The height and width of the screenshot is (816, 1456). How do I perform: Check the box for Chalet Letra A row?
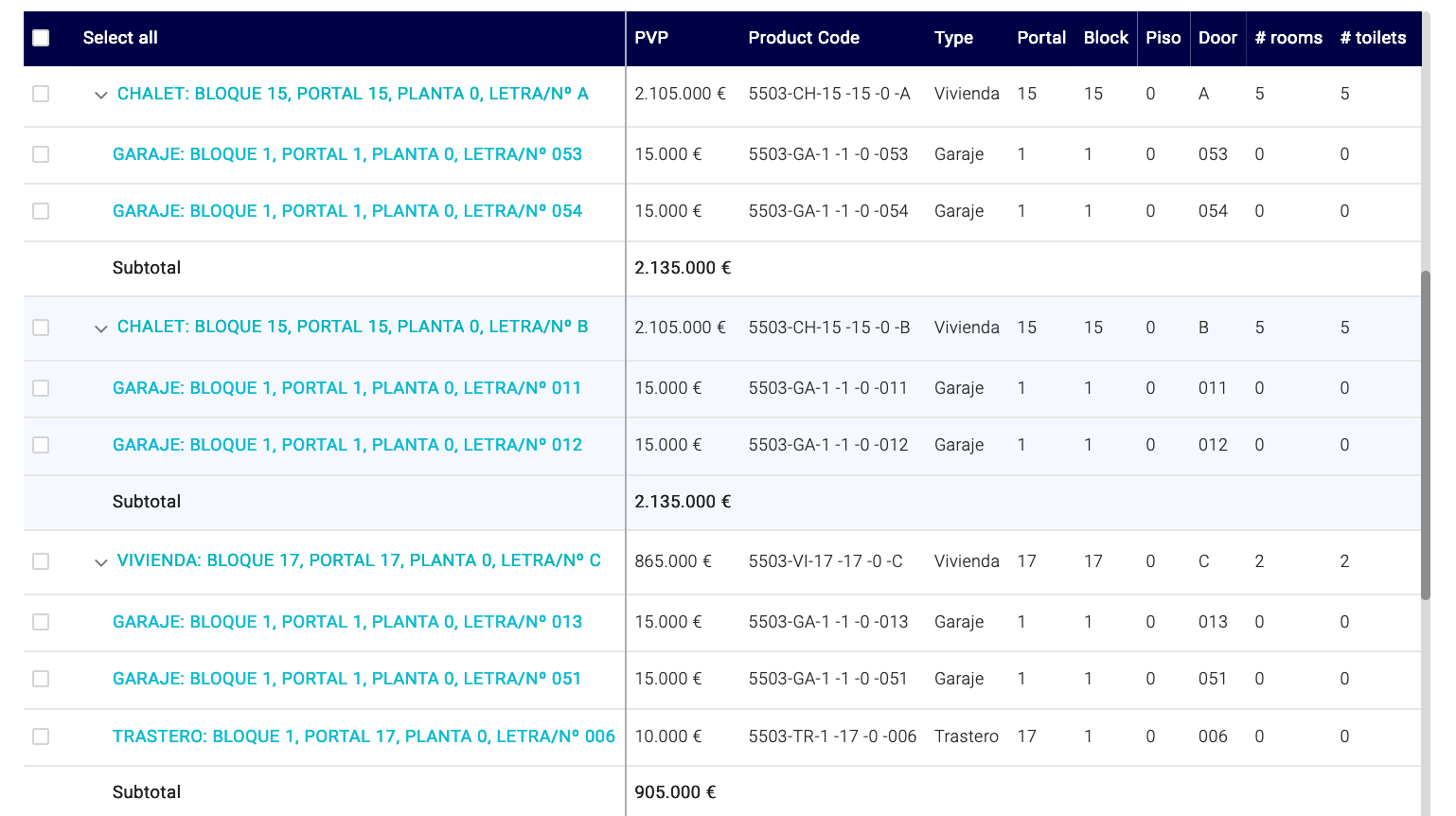(41, 94)
